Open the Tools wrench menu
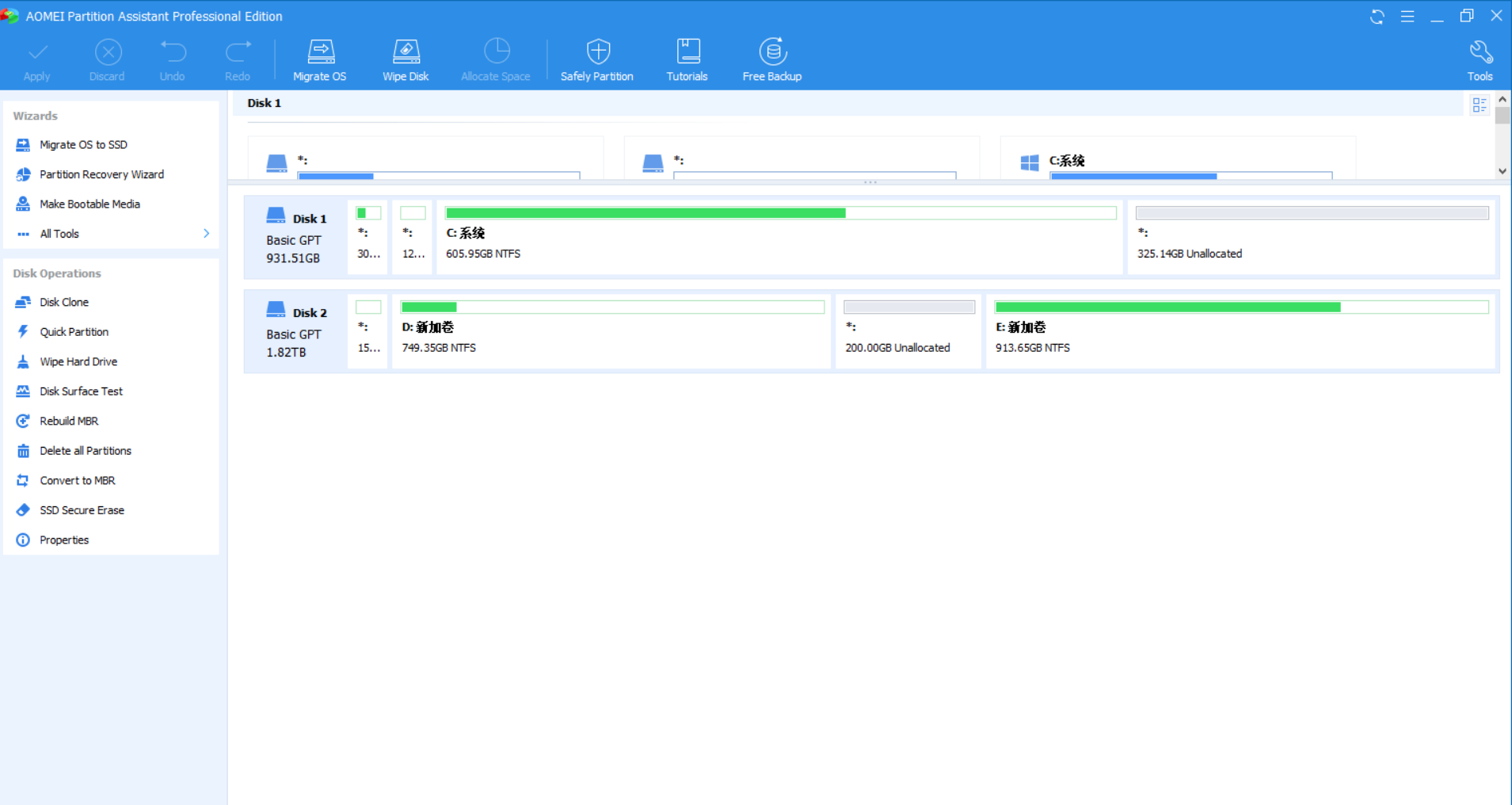This screenshot has width=1512, height=805. [1480, 60]
